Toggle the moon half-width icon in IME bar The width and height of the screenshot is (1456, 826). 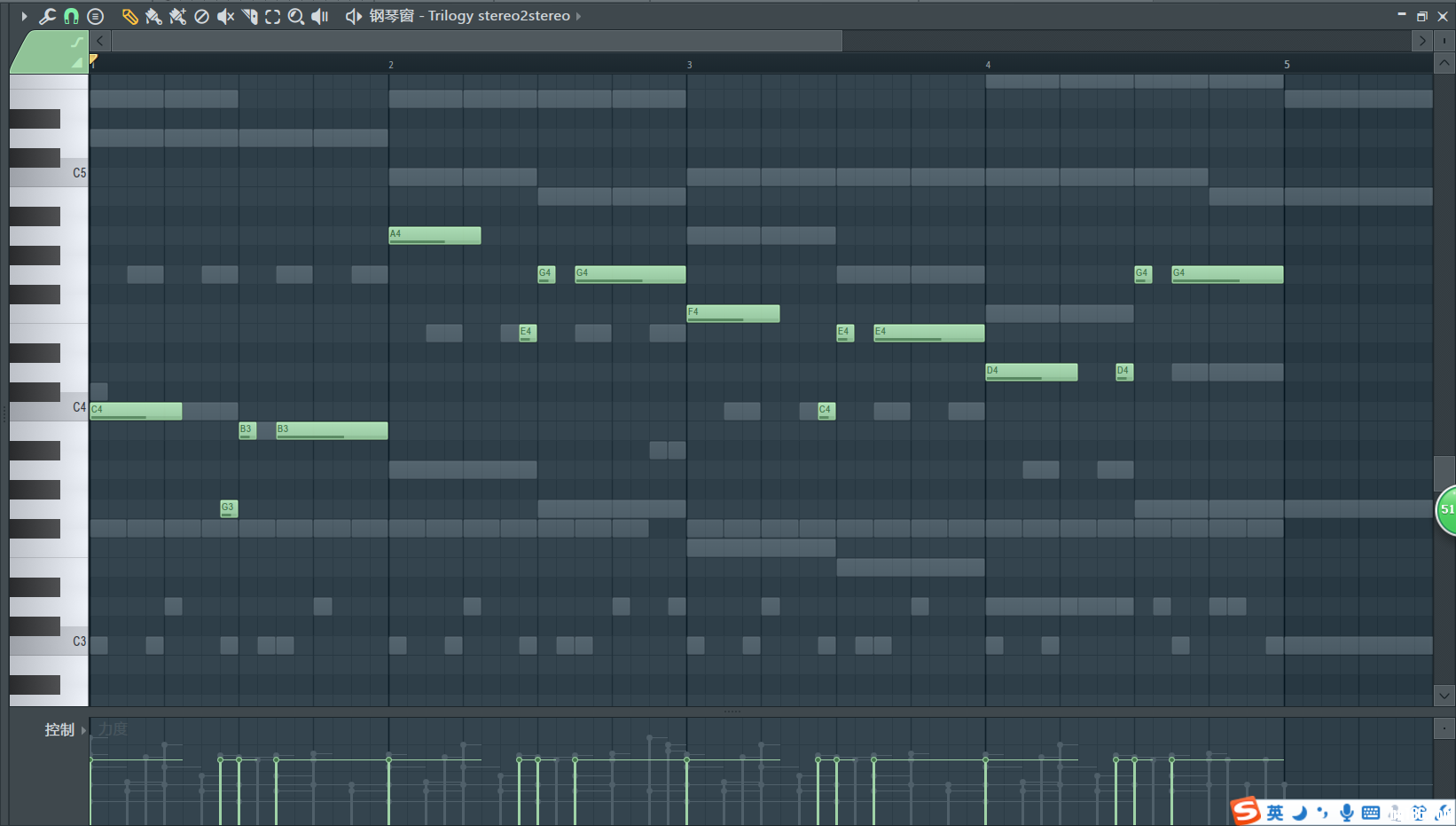point(1300,813)
